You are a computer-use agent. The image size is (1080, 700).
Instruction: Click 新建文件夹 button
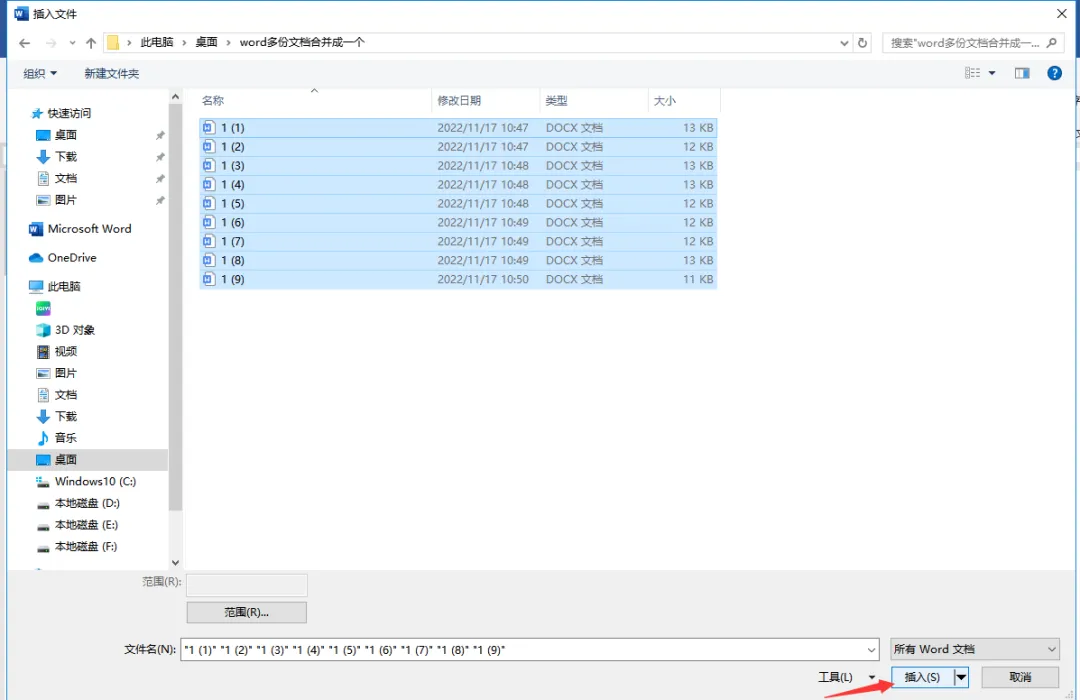[x=112, y=73]
